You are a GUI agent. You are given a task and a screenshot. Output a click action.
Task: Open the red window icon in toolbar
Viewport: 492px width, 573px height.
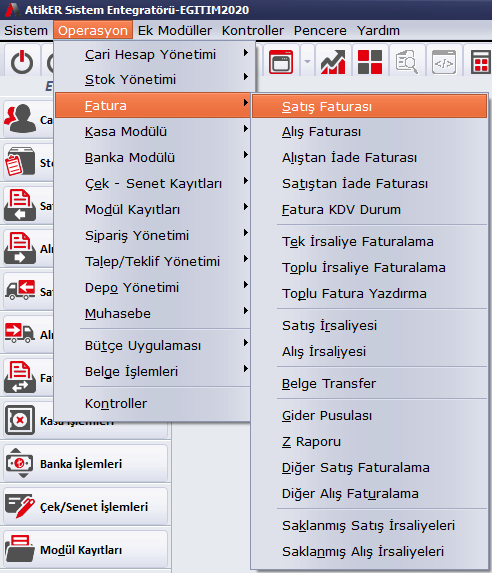pyautogui.click(x=281, y=62)
